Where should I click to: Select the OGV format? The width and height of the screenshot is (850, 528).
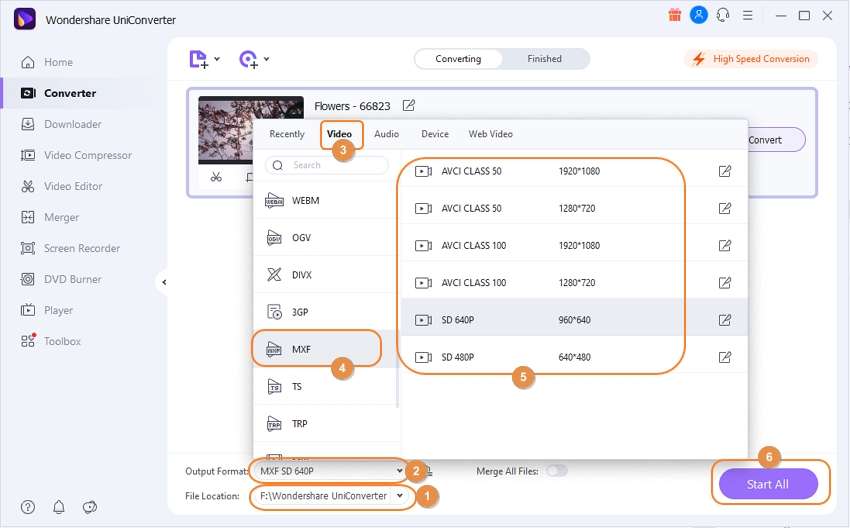click(326, 237)
